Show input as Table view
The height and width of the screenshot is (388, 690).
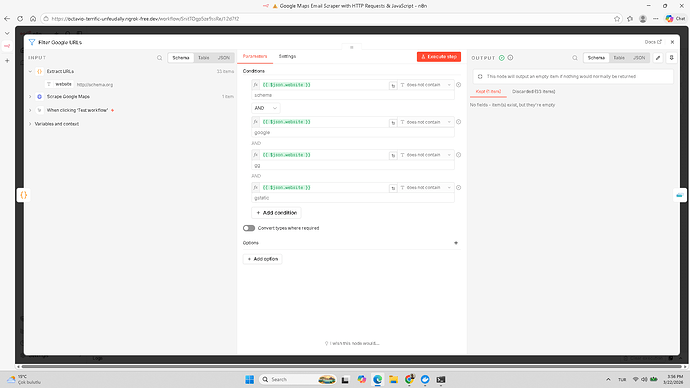point(203,58)
